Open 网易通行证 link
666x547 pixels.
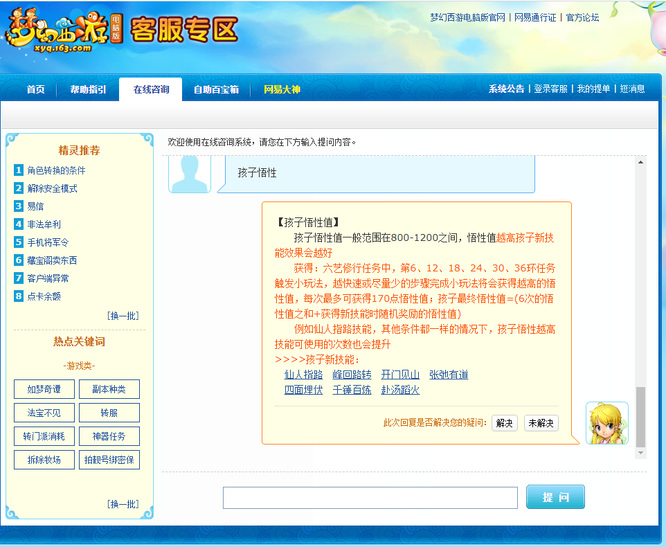(535, 17)
